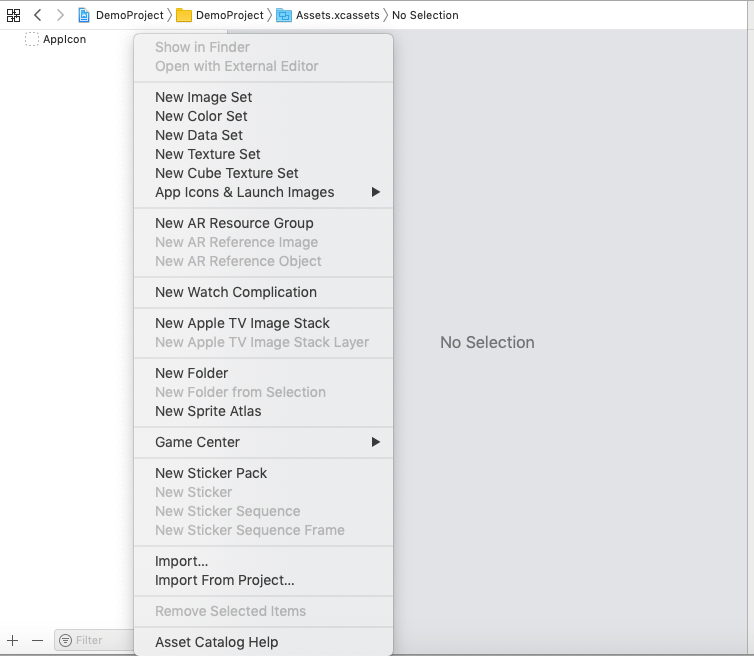Click the filter icon in search field
Screen dimensions: 754x656
tap(65, 640)
